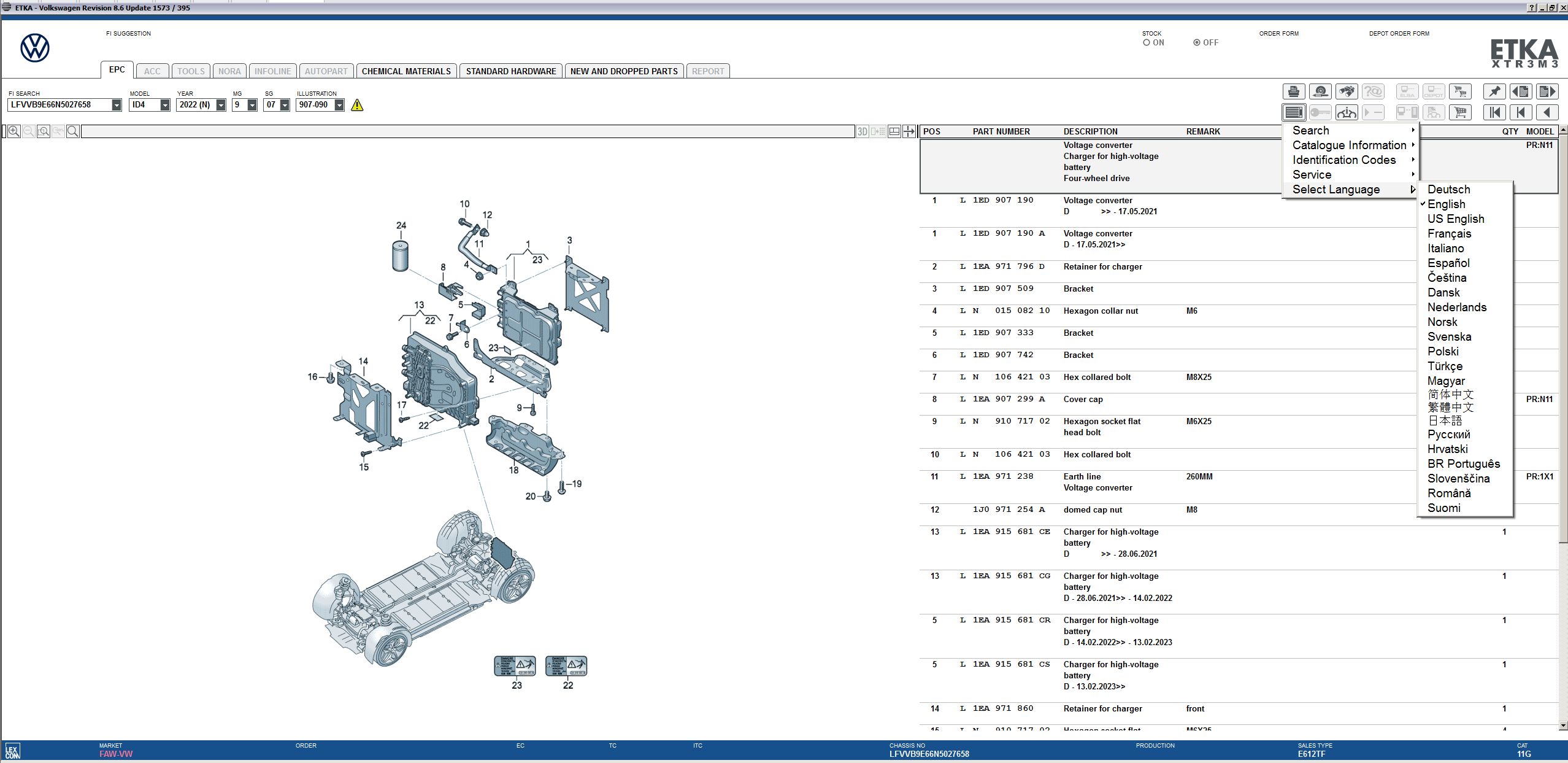Click the list menu icon button
Image resolution: width=1568 pixels, height=763 pixels.
(1294, 112)
